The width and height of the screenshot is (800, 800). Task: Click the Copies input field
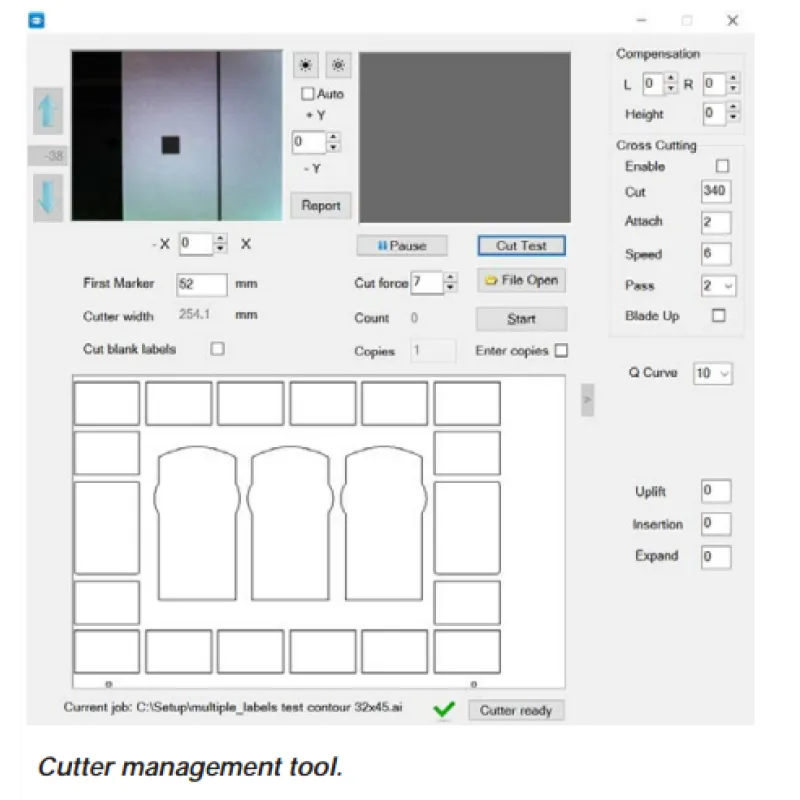(x=433, y=351)
